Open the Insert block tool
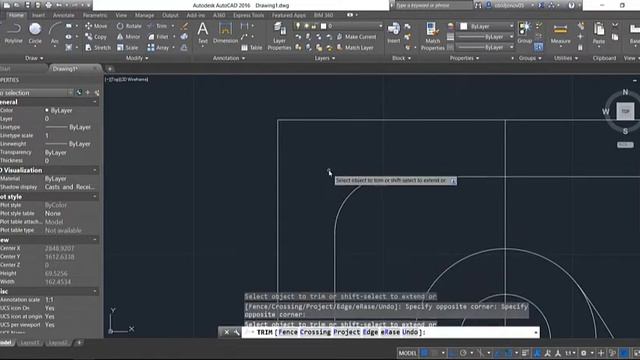Viewport: 640px width, 360px height. click(x=394, y=33)
